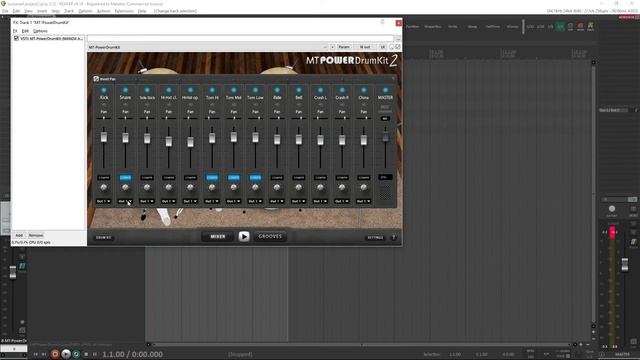Switch to the GROOVES view

[x=270, y=236]
